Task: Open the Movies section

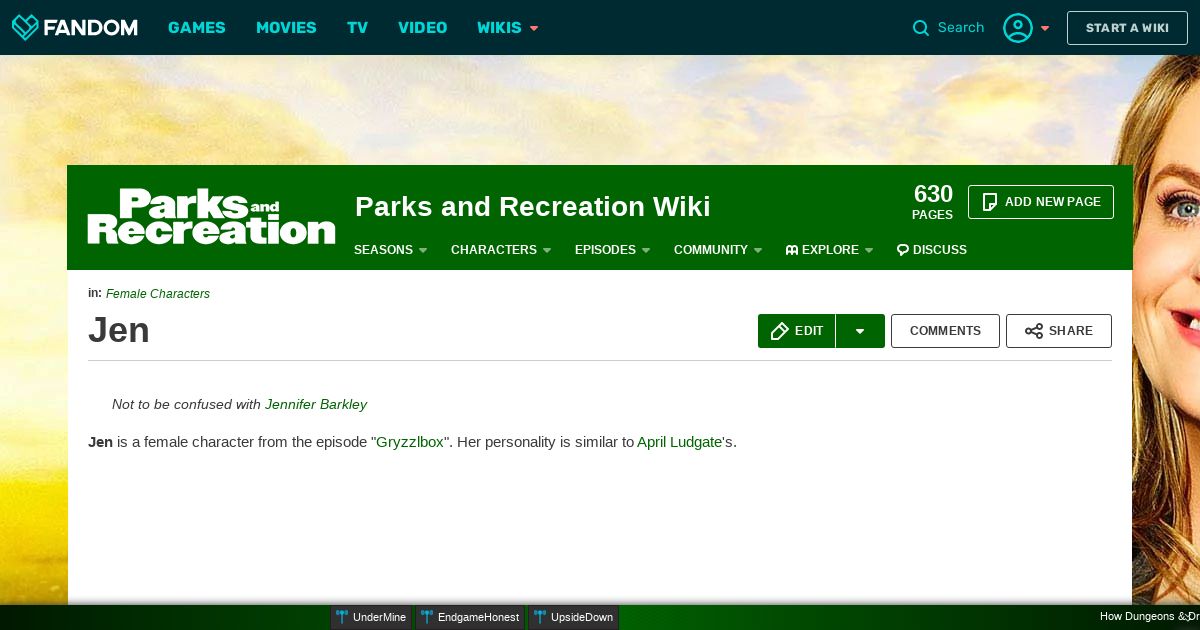Action: tap(286, 28)
